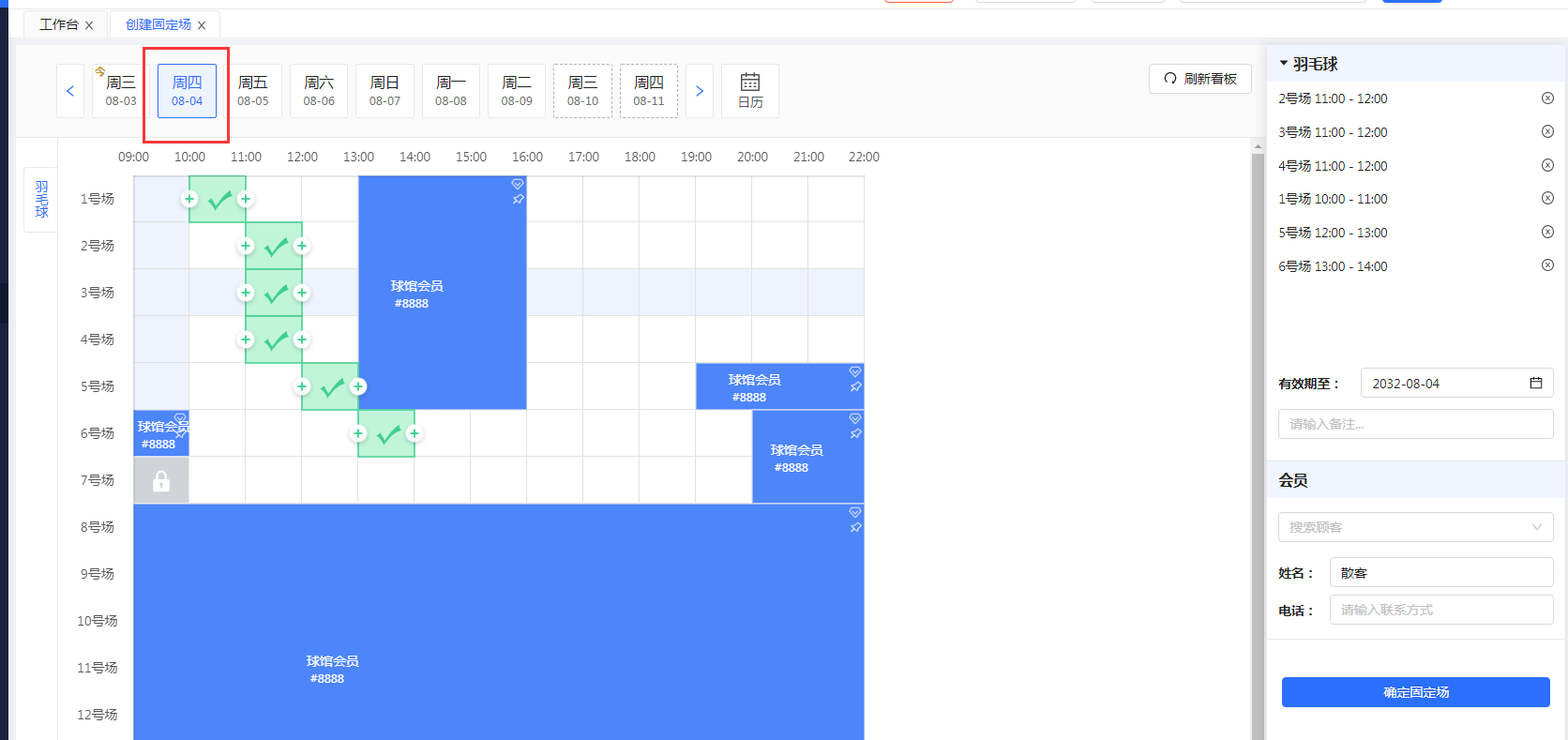The image size is (1568, 740).
Task: Click left plus icon on 5号场 selection
Action: (x=302, y=386)
